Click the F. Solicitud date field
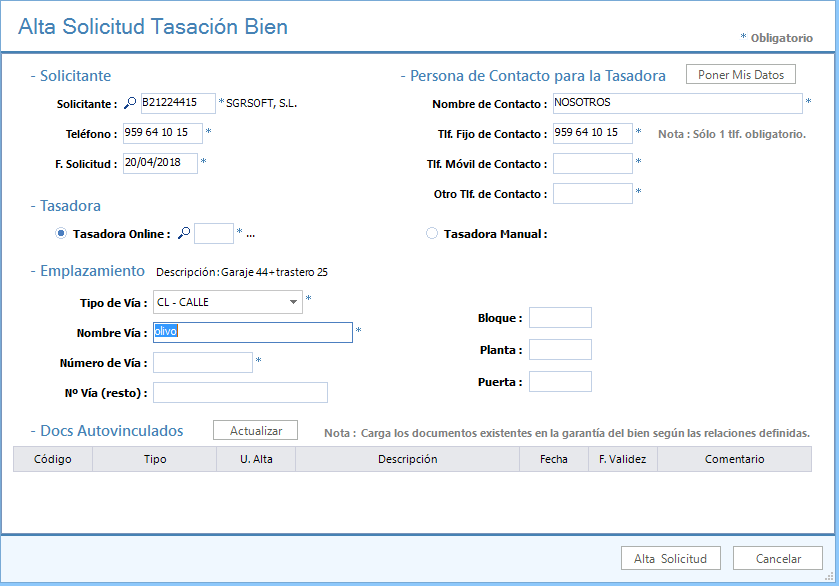The width and height of the screenshot is (839, 586). coord(160,163)
